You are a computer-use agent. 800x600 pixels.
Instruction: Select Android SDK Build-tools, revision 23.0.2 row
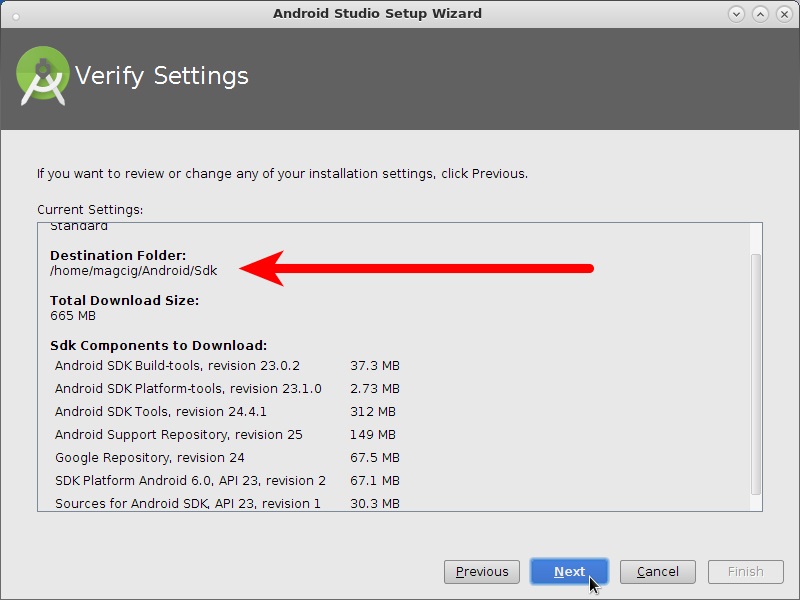(x=228, y=366)
